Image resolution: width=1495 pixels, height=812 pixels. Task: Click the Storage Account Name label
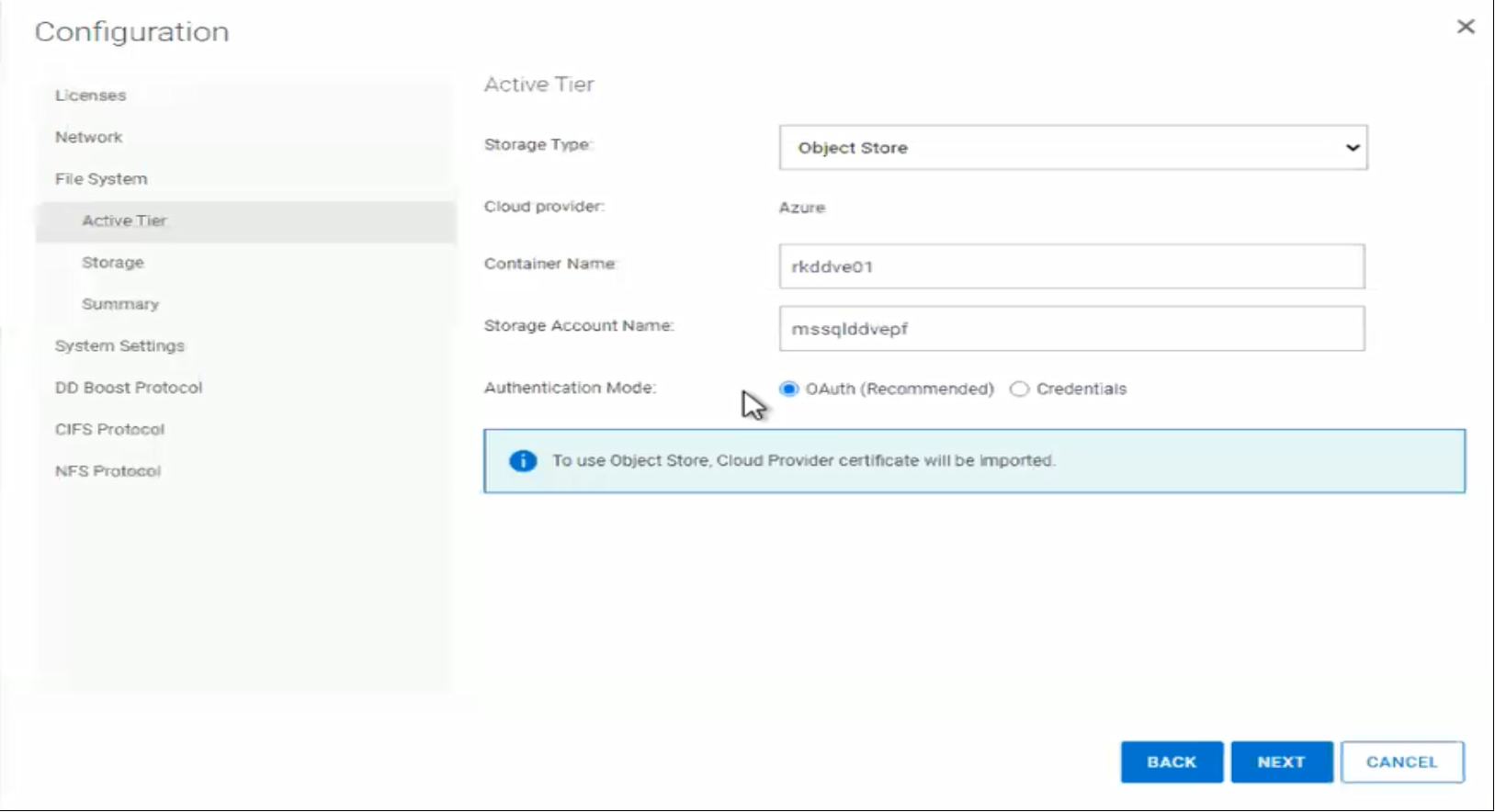[x=579, y=326]
